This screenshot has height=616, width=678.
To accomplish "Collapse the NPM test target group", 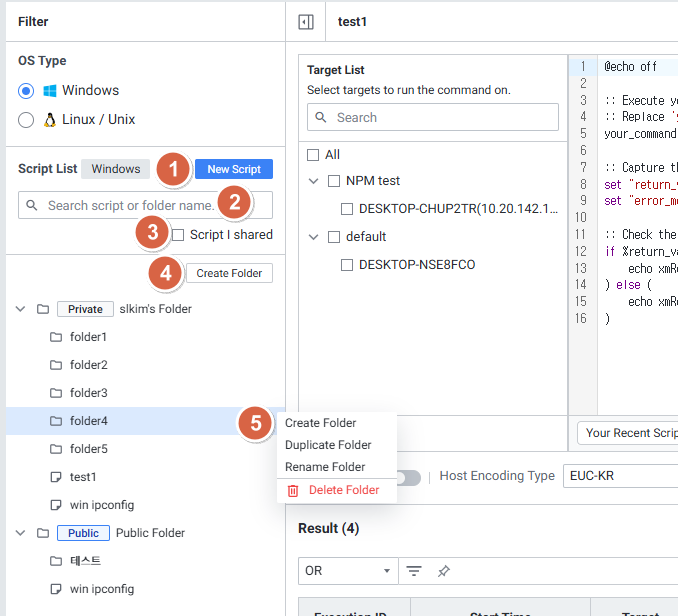I will pyautogui.click(x=314, y=181).
